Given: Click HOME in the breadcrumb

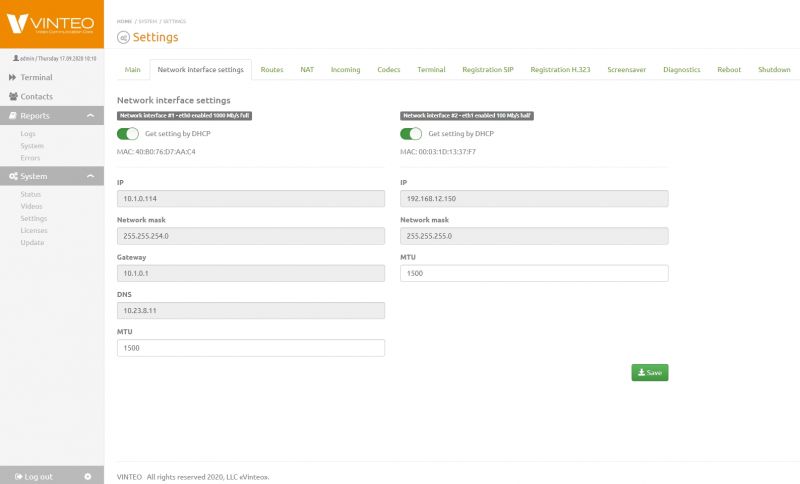Looking at the screenshot, I should [124, 21].
